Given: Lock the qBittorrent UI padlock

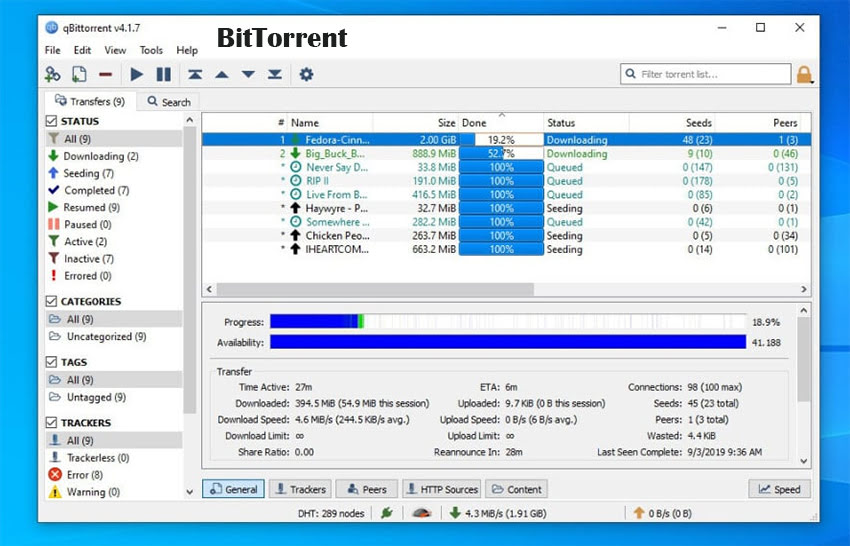Looking at the screenshot, I should point(804,74).
